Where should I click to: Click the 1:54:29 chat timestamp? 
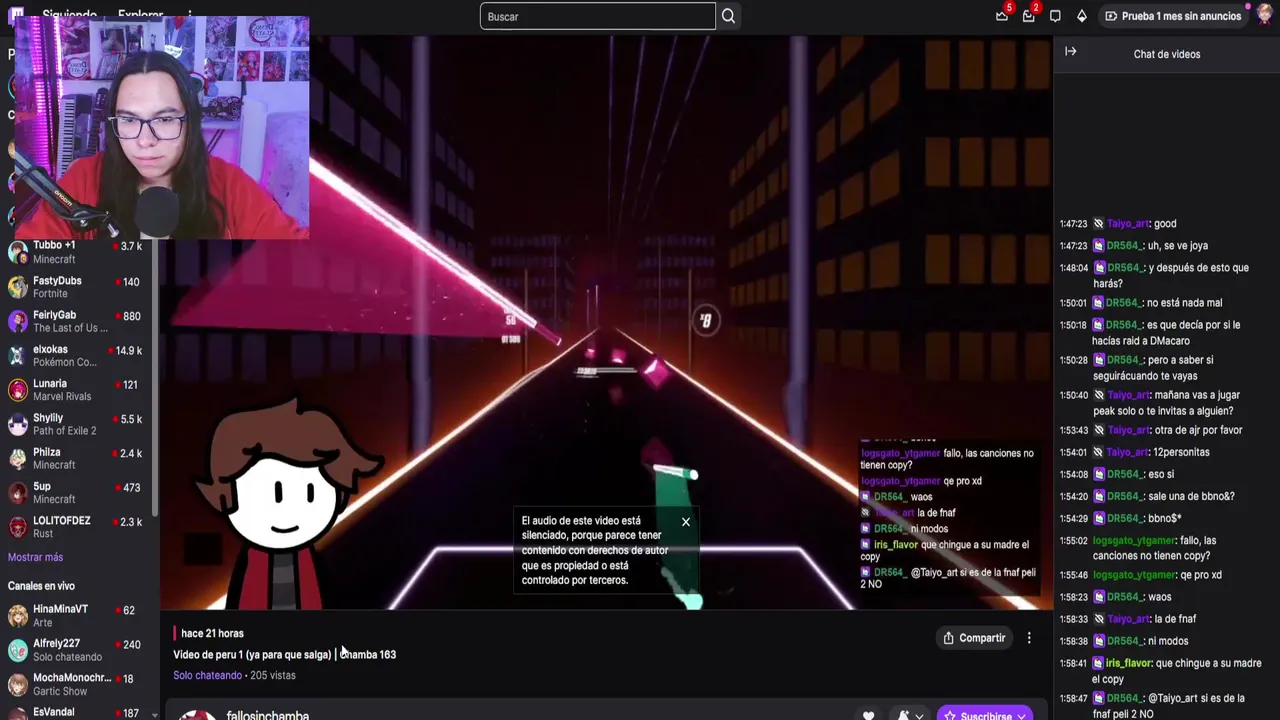(x=1073, y=518)
